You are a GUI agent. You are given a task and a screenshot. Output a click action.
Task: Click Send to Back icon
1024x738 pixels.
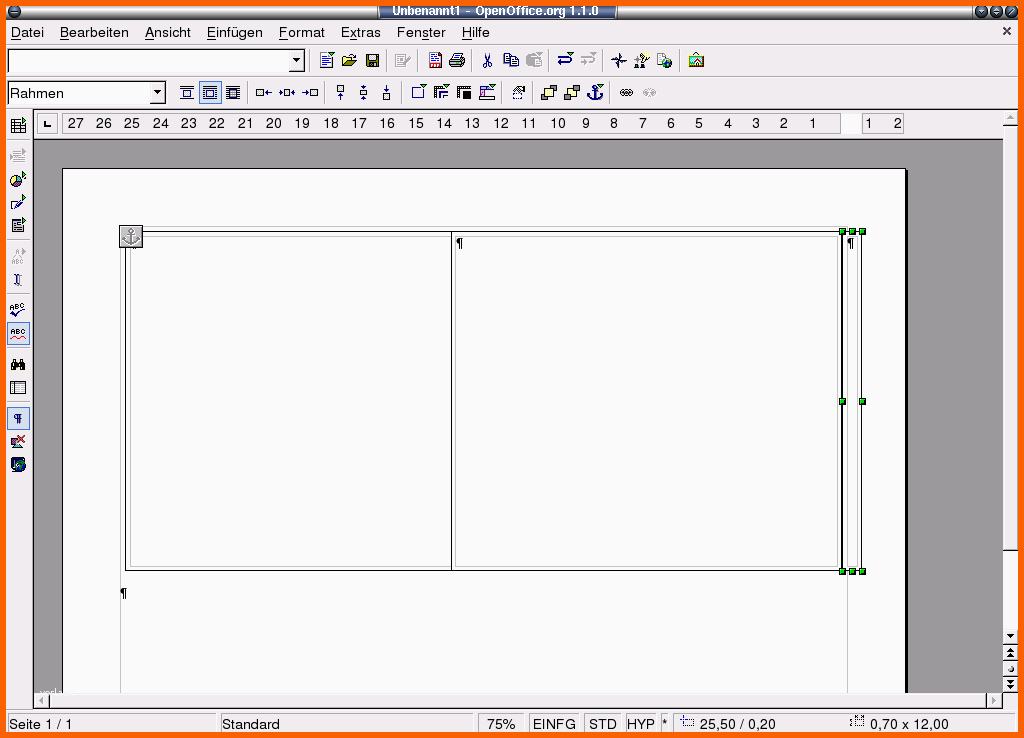[572, 93]
